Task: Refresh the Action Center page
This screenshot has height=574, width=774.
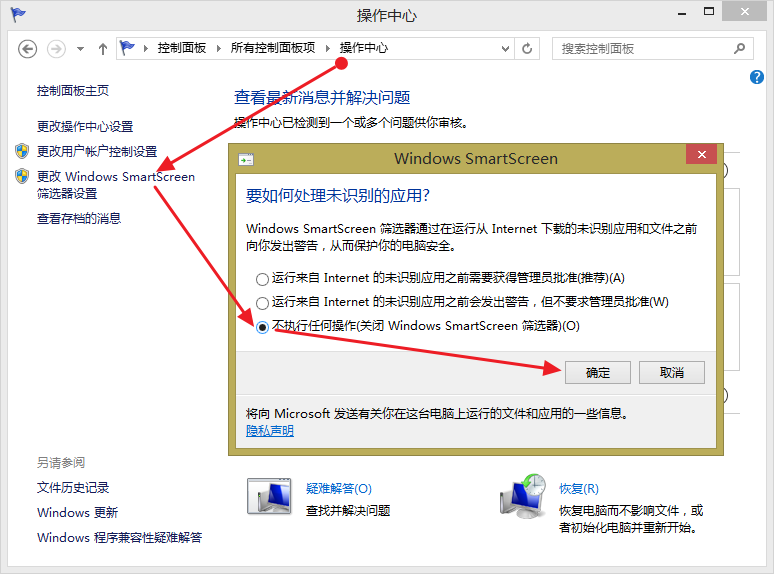Action: click(527, 49)
